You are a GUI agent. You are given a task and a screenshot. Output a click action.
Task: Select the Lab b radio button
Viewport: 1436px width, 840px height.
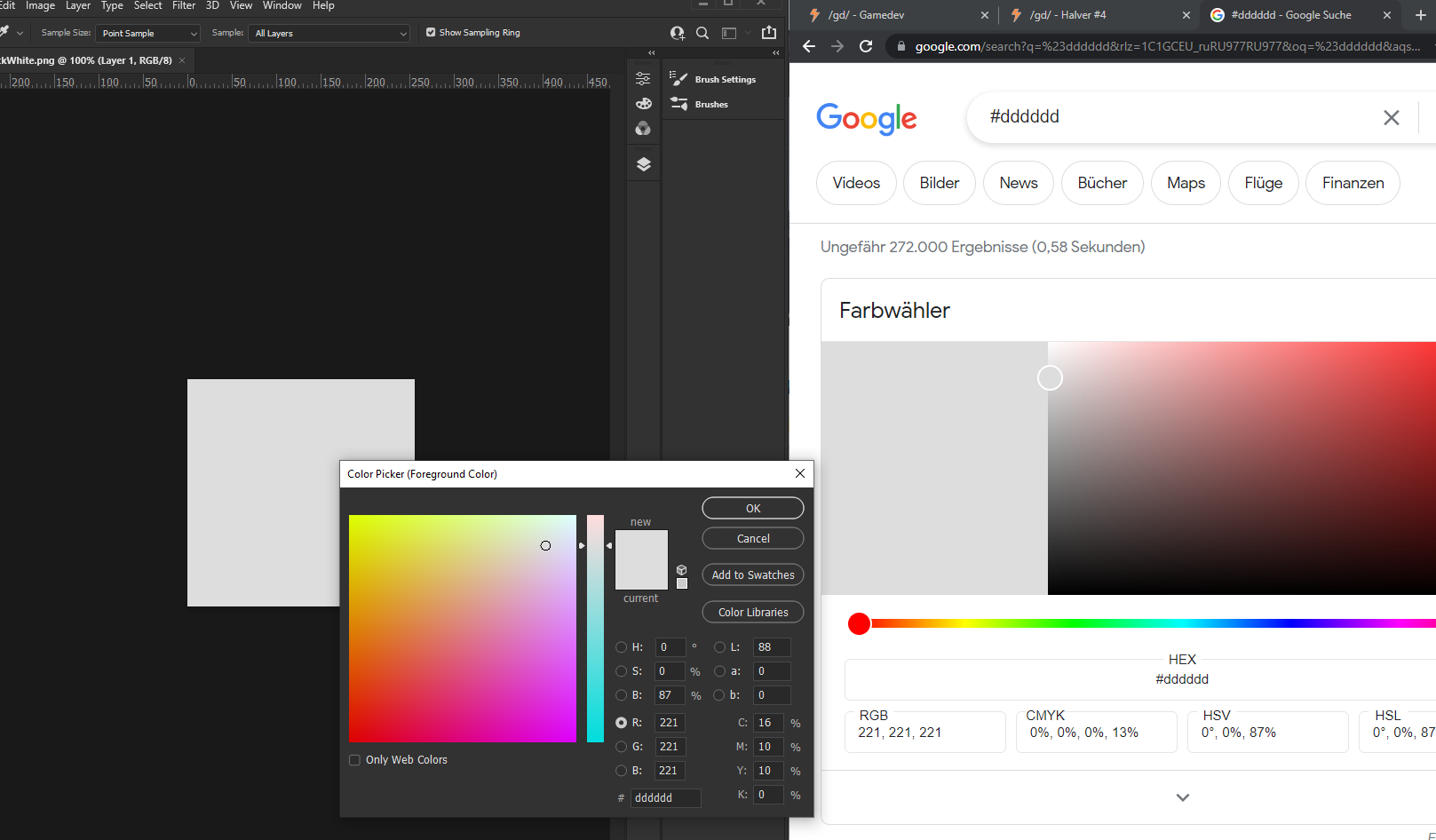pos(719,695)
